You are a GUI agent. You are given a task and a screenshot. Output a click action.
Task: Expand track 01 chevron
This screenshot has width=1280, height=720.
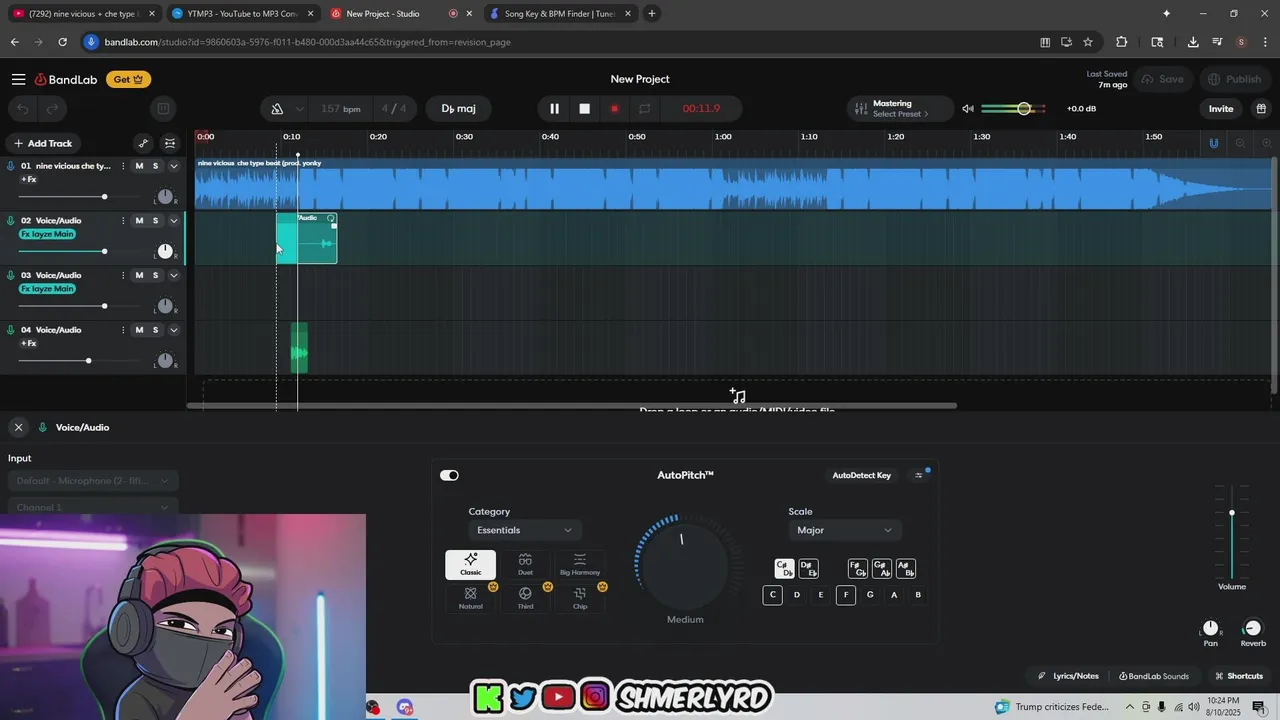point(174,166)
